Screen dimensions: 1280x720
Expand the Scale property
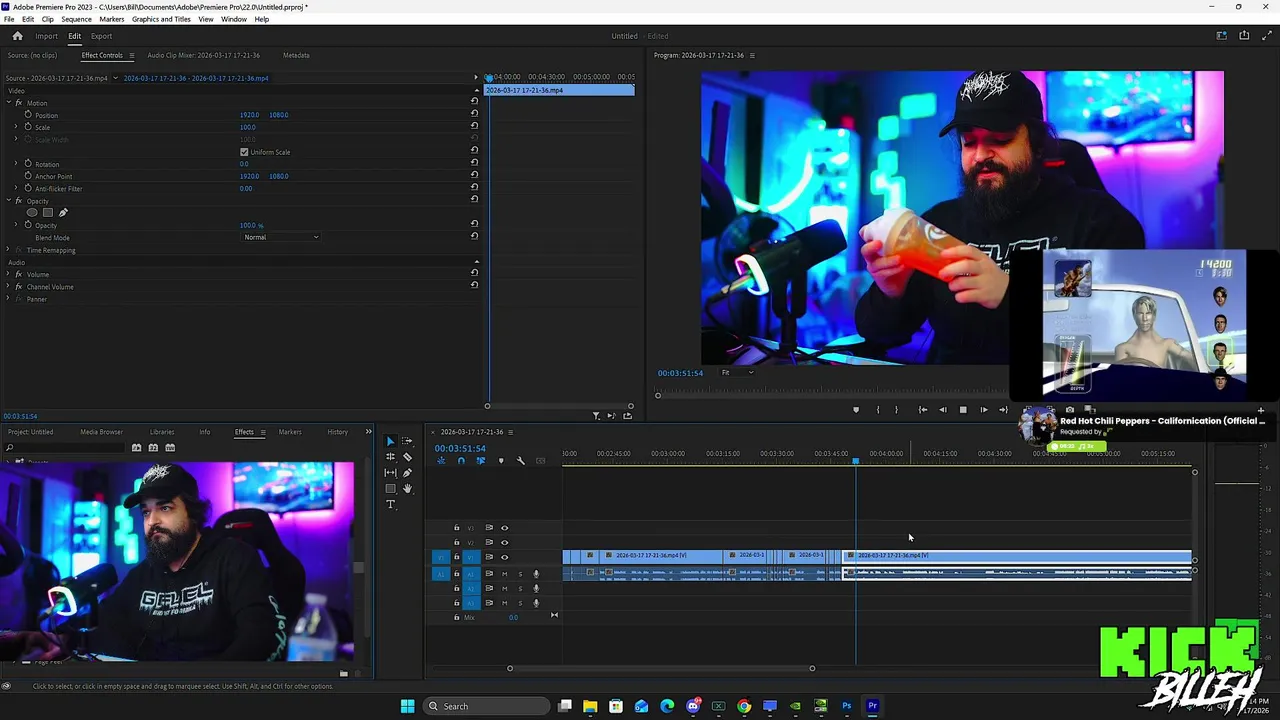(x=16, y=127)
